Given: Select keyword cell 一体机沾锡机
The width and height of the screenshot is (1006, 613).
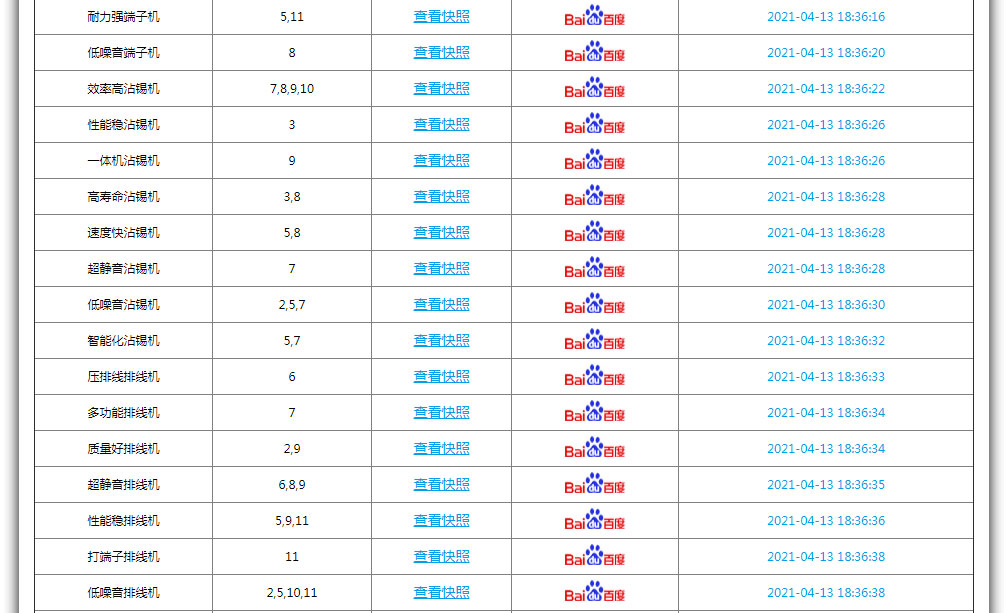Looking at the screenshot, I should coord(123,160).
